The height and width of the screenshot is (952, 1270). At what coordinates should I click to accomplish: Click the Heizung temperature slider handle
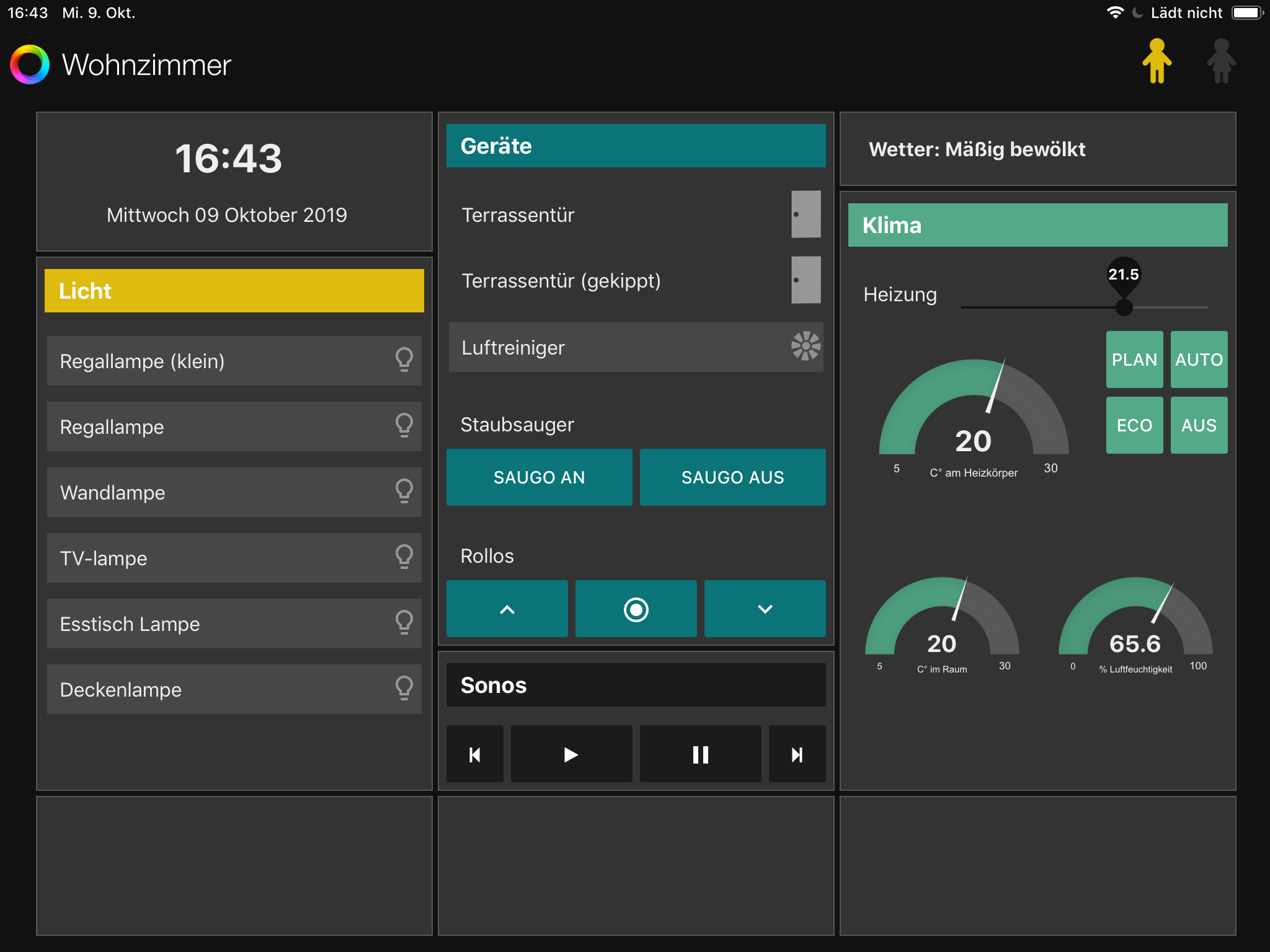click(1124, 307)
